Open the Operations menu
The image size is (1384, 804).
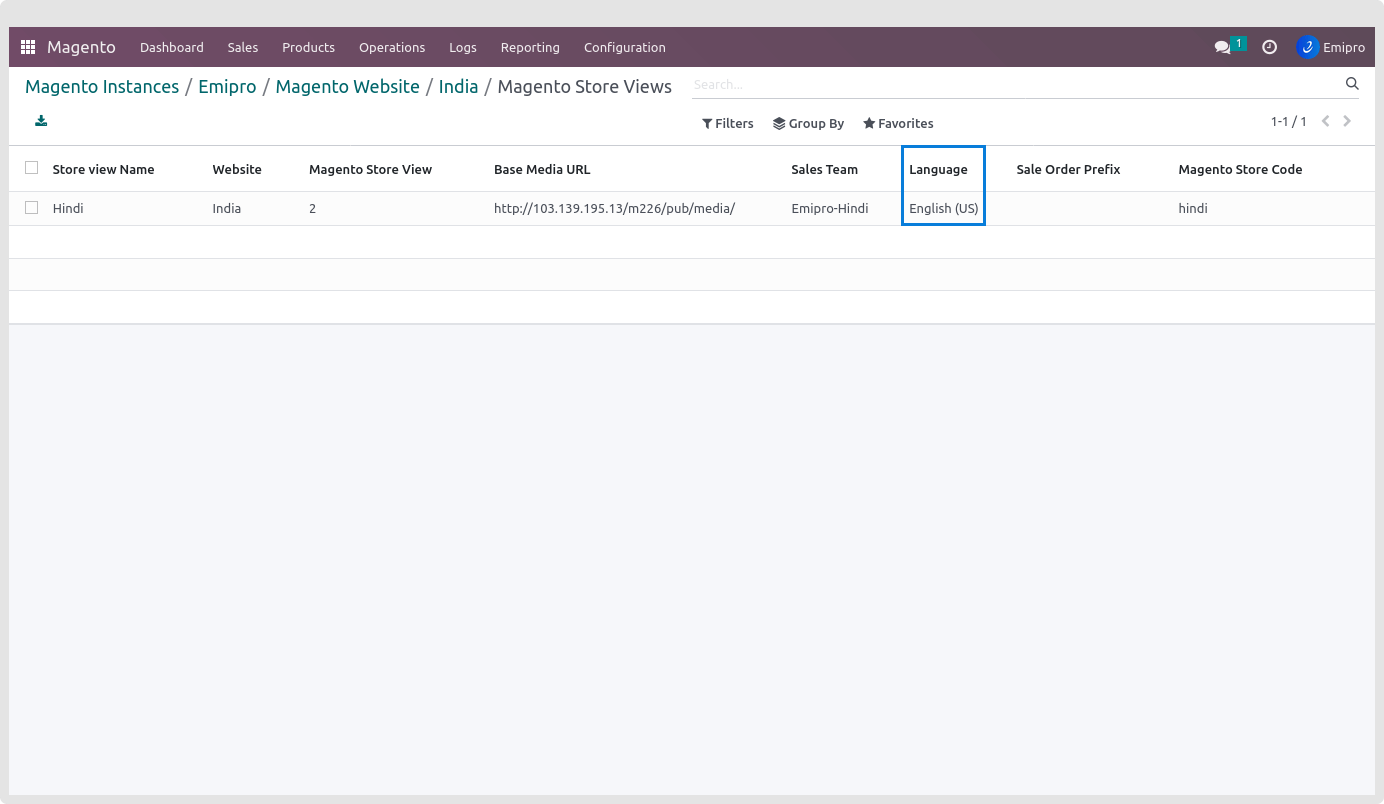coord(392,47)
